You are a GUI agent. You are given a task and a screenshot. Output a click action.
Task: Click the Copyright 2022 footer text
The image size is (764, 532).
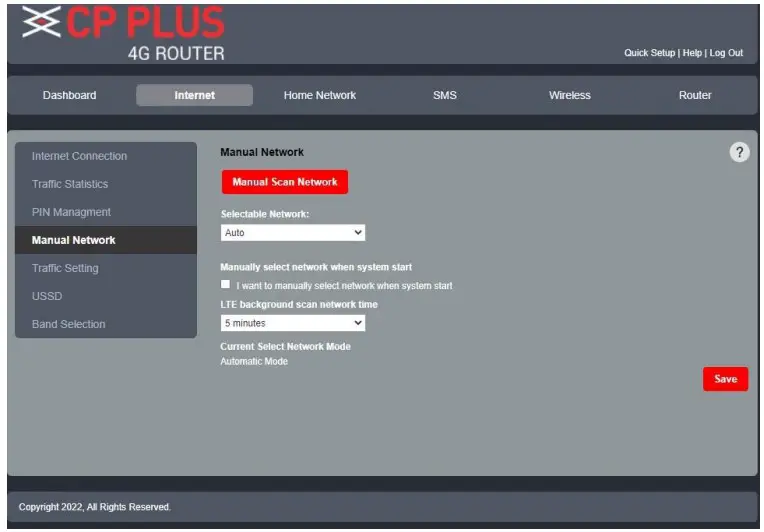tap(95, 507)
